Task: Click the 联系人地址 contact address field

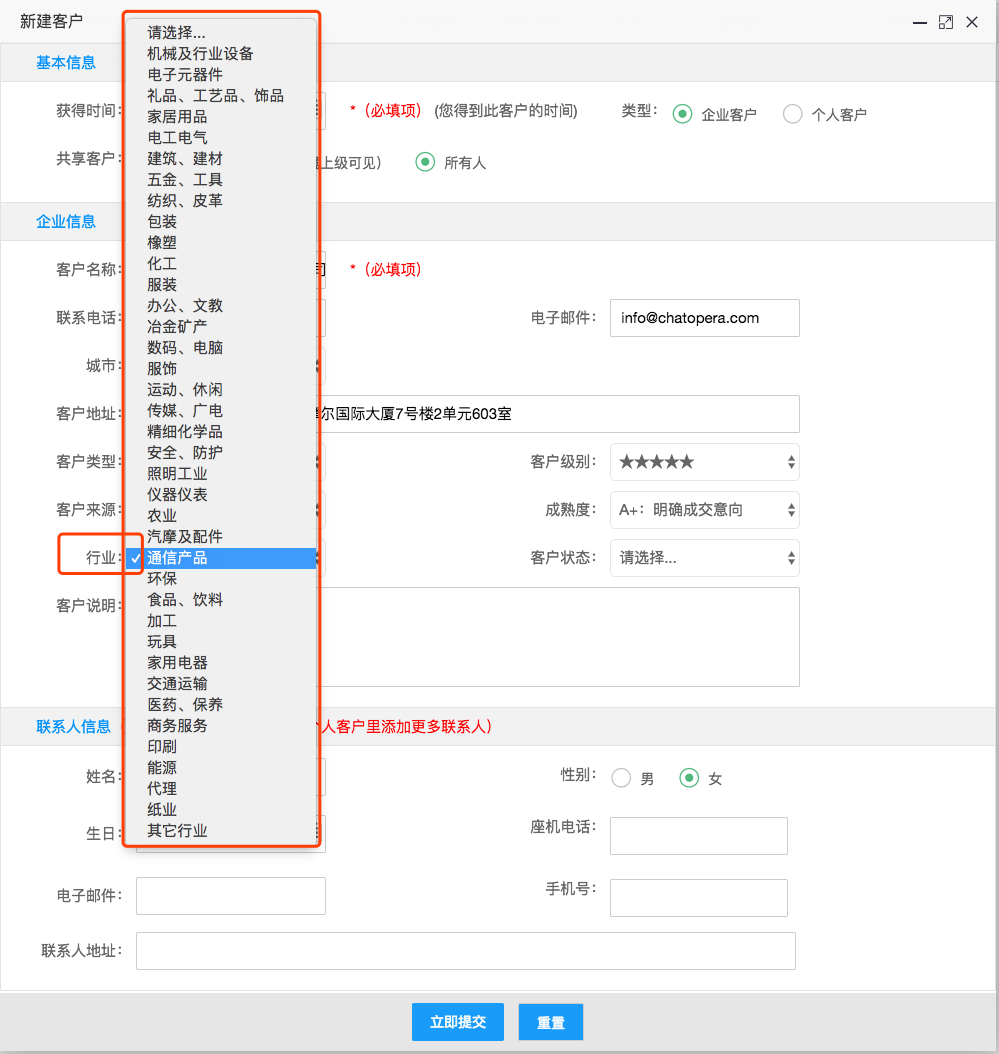Action: 465,951
